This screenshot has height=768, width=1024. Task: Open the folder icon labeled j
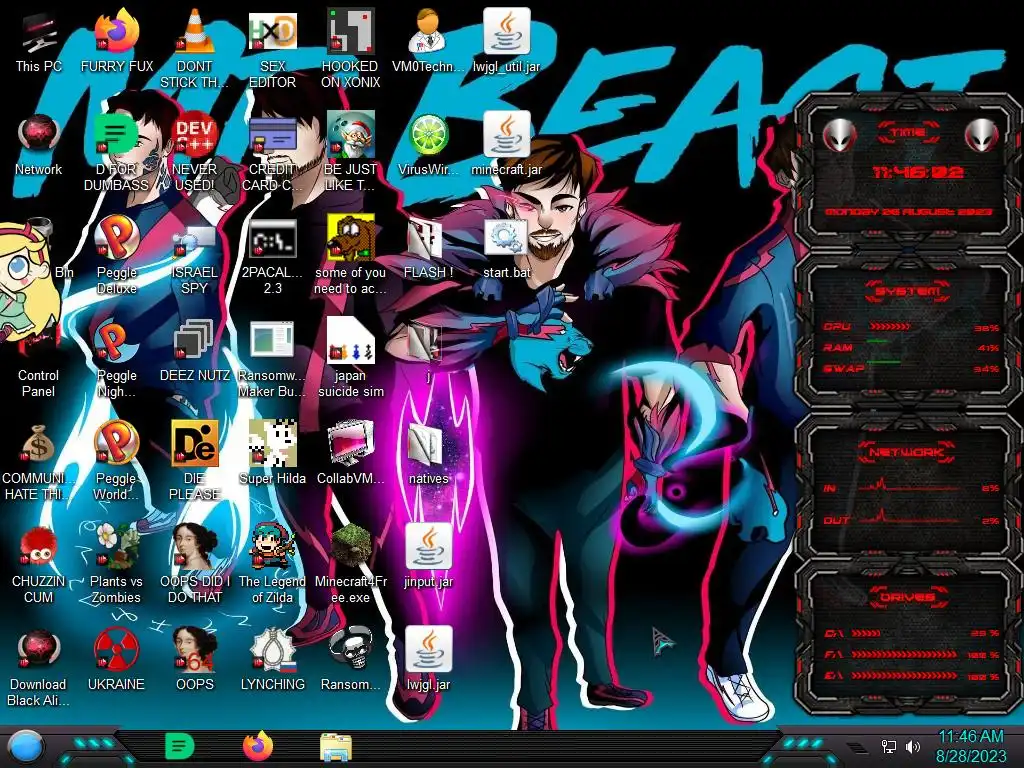[x=428, y=350]
